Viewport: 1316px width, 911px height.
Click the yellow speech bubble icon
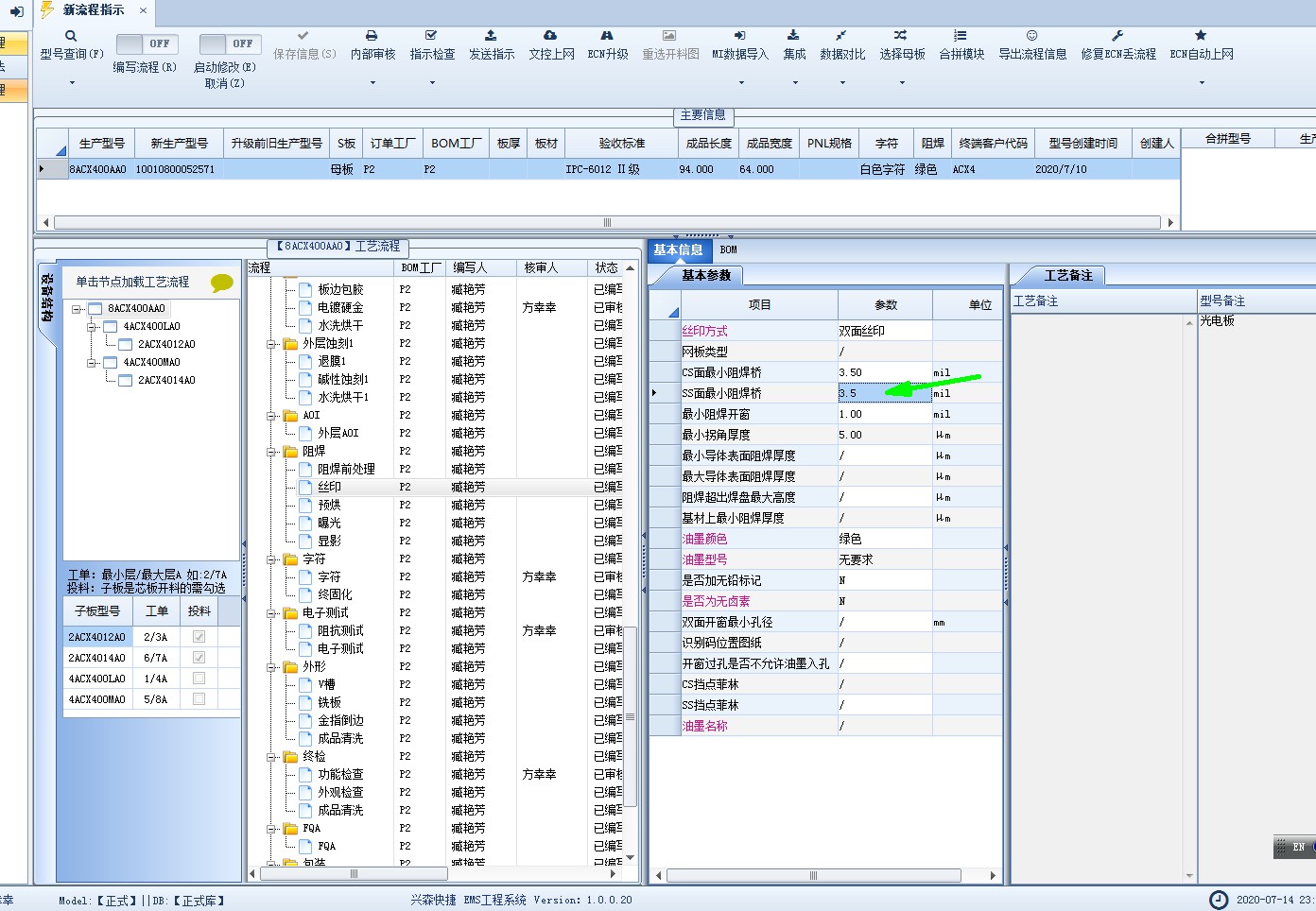(222, 282)
